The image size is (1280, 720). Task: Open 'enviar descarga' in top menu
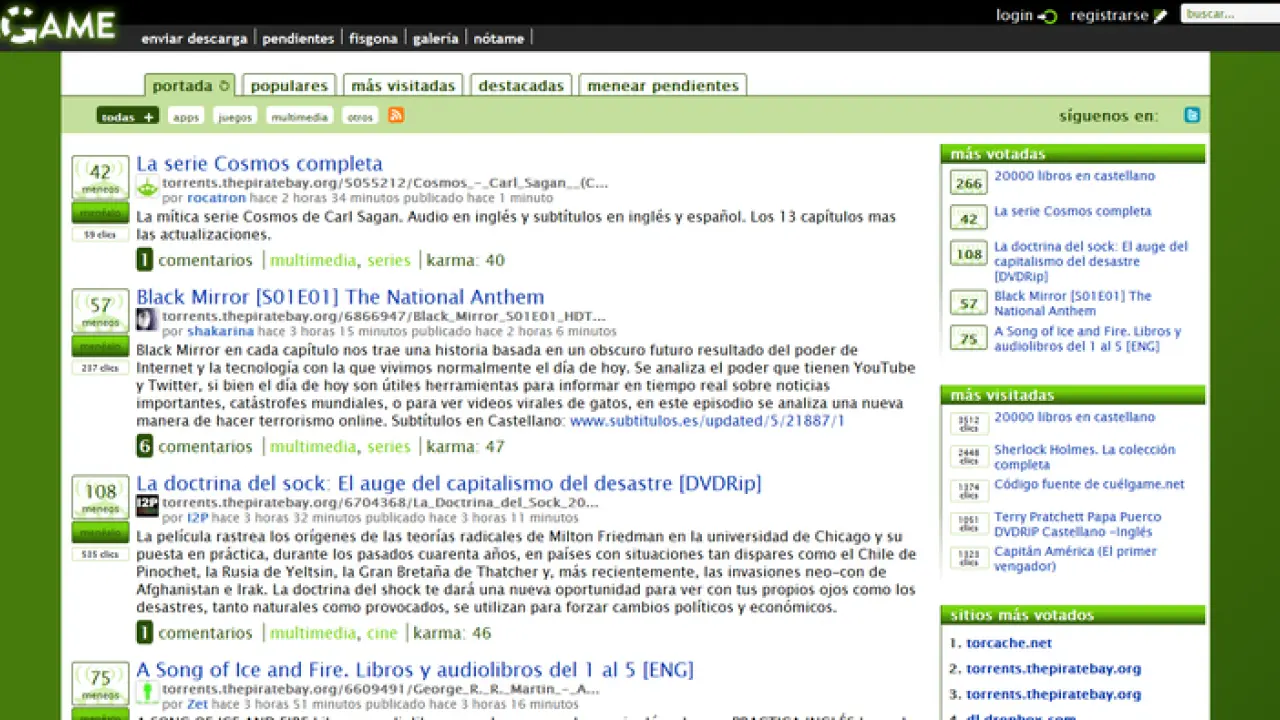point(194,39)
